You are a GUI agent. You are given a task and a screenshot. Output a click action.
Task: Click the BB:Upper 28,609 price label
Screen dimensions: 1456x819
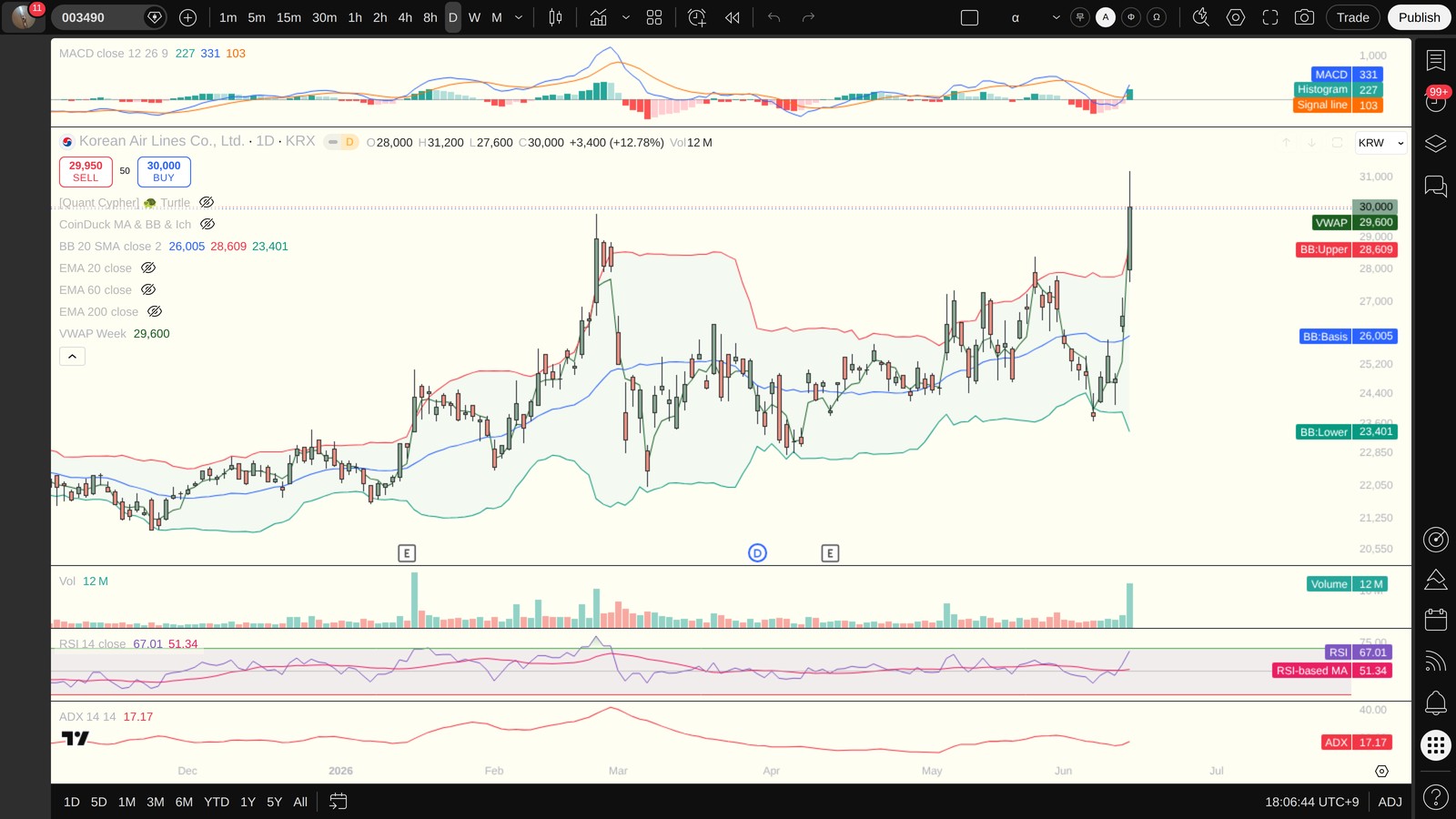tap(1347, 249)
